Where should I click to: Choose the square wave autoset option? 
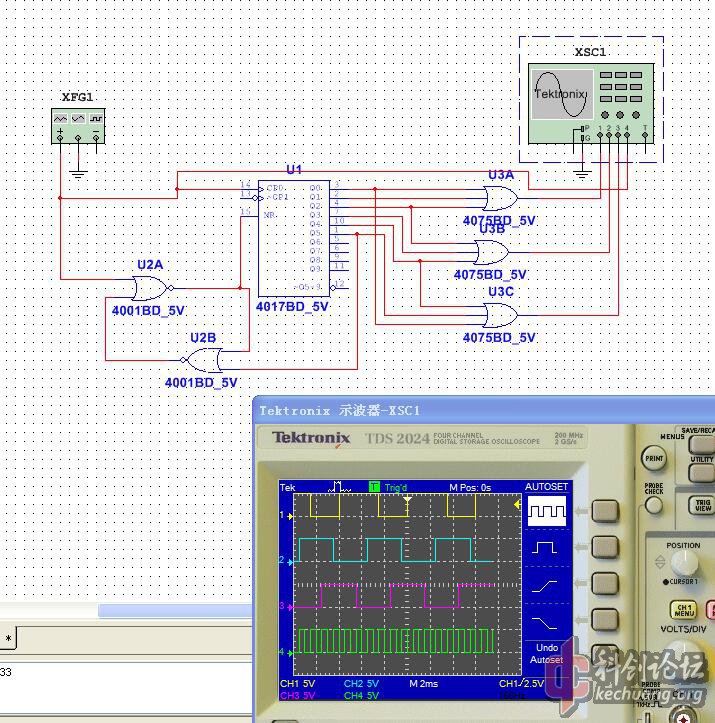click(547, 511)
